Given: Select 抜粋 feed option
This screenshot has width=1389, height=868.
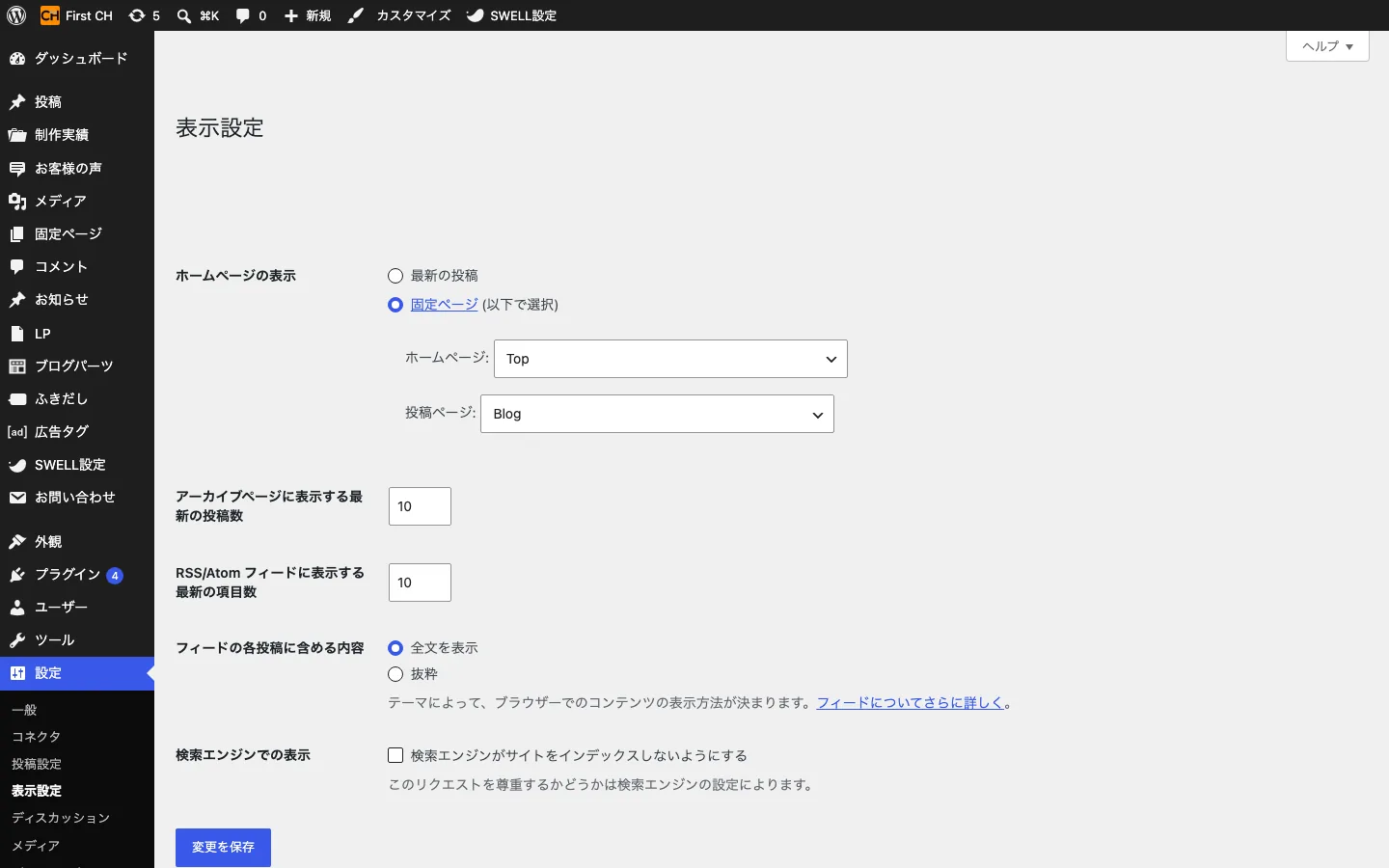Looking at the screenshot, I should coord(395,674).
